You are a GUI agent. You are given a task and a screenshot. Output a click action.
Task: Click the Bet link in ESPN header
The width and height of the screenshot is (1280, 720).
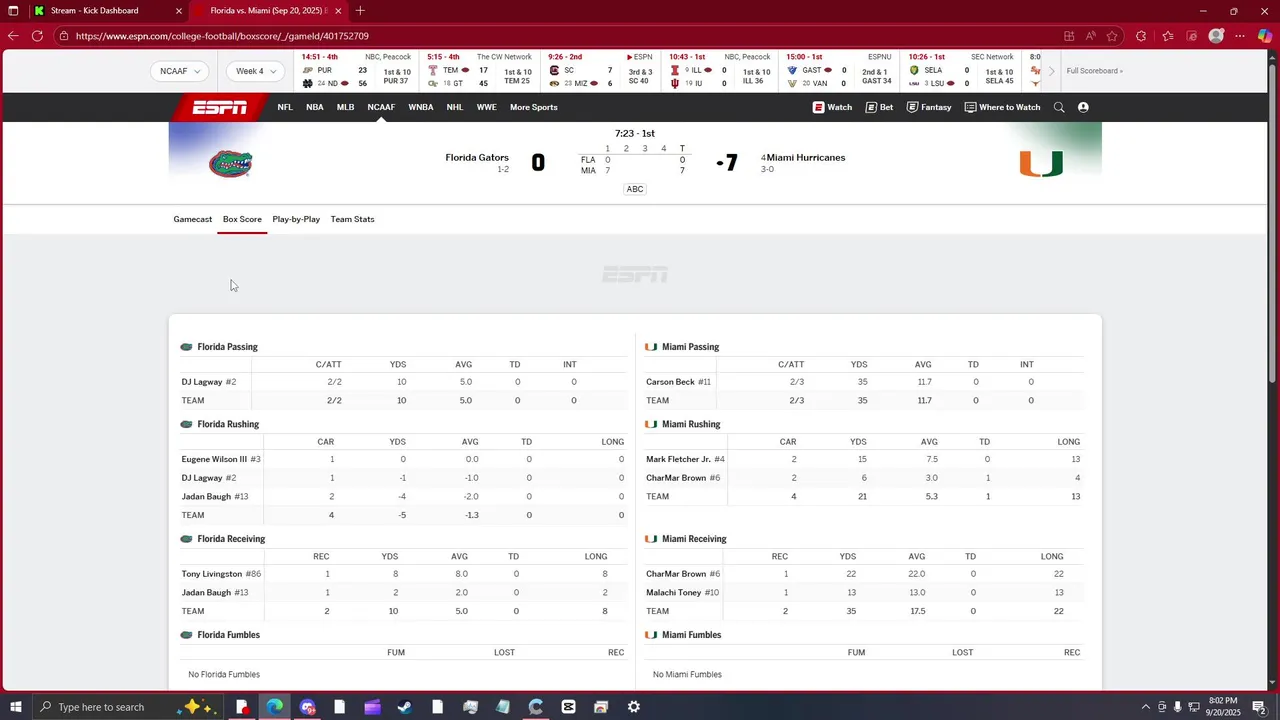click(x=879, y=107)
